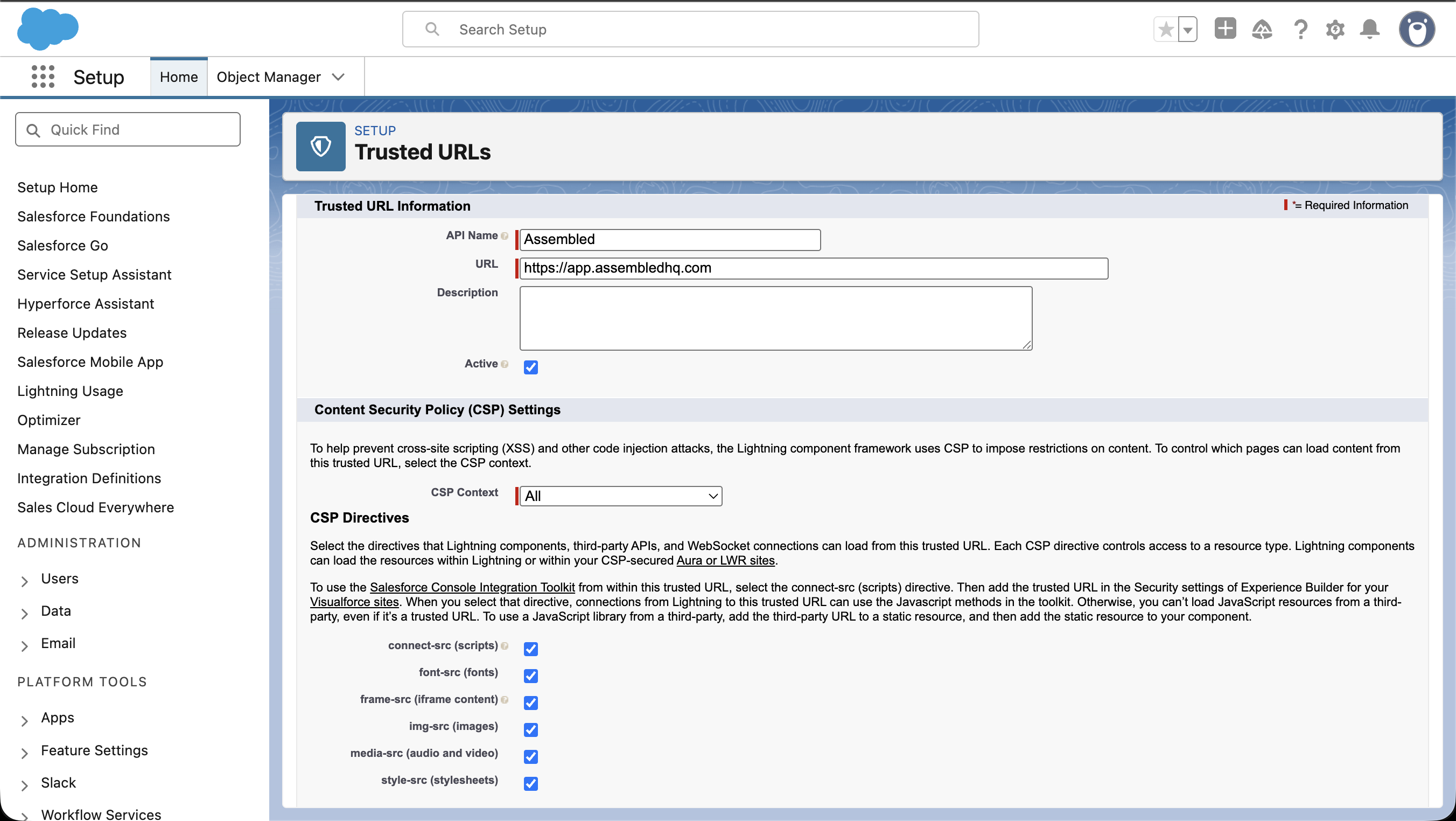Open Setup Home in sidebar
The width and height of the screenshot is (1456, 821).
click(x=58, y=187)
